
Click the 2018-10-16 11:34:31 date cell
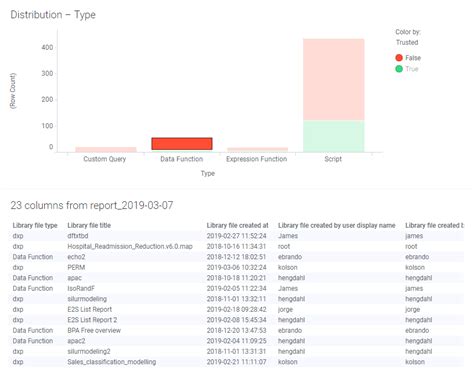pos(236,246)
